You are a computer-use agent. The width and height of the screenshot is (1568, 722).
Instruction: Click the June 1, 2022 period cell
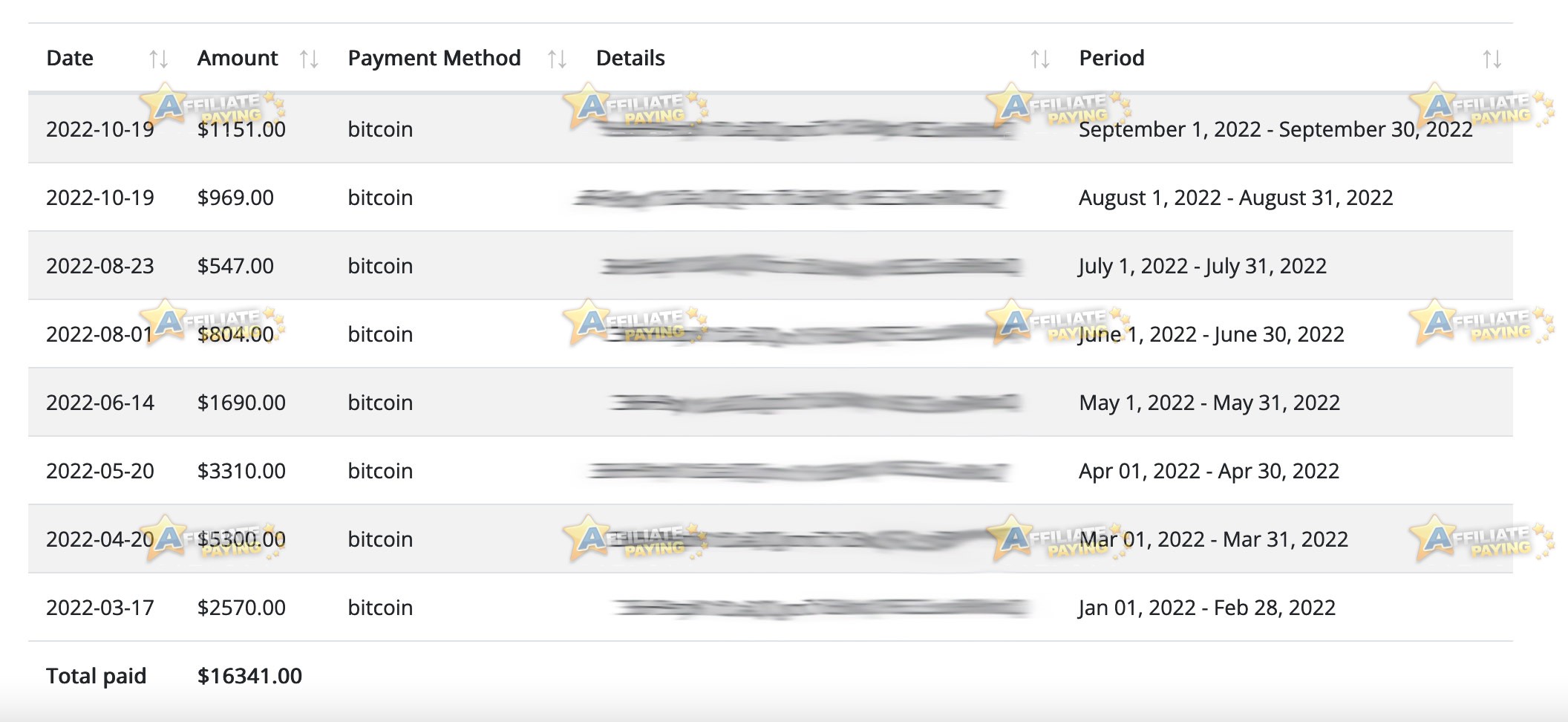click(x=1212, y=334)
